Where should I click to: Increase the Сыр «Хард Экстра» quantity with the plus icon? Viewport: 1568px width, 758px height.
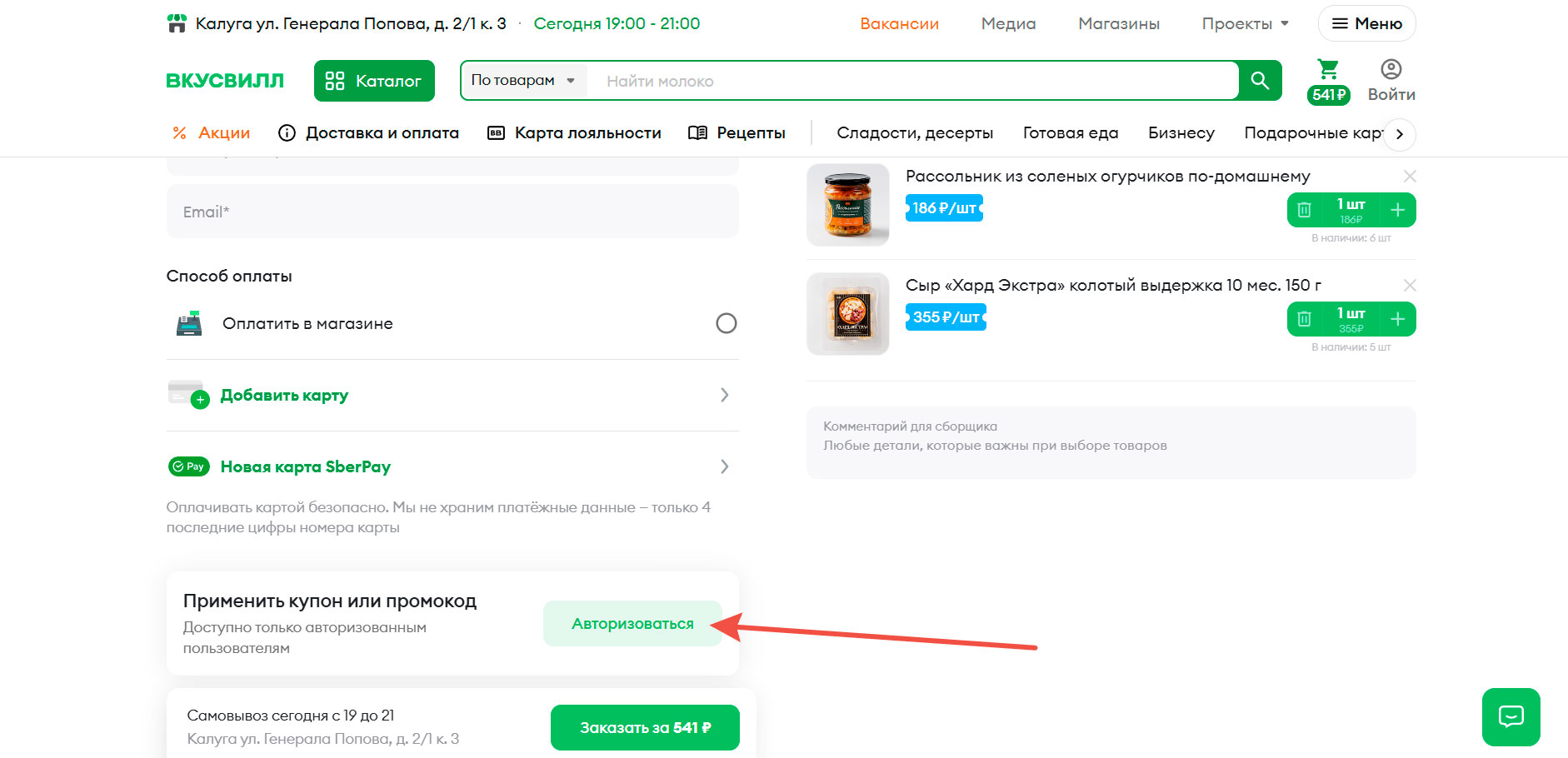[1398, 319]
